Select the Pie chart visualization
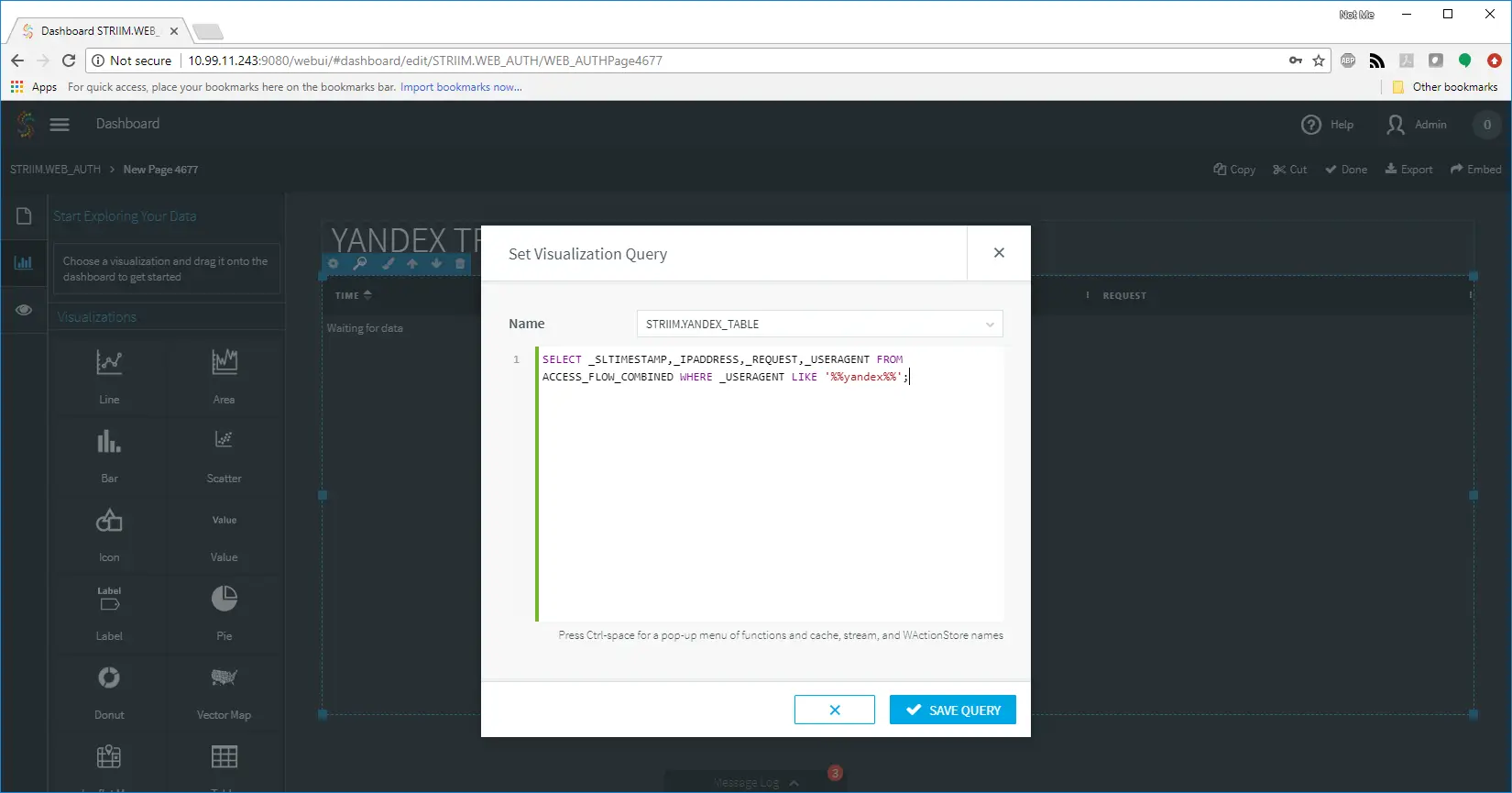Viewport: 1512px width, 793px height. click(224, 600)
